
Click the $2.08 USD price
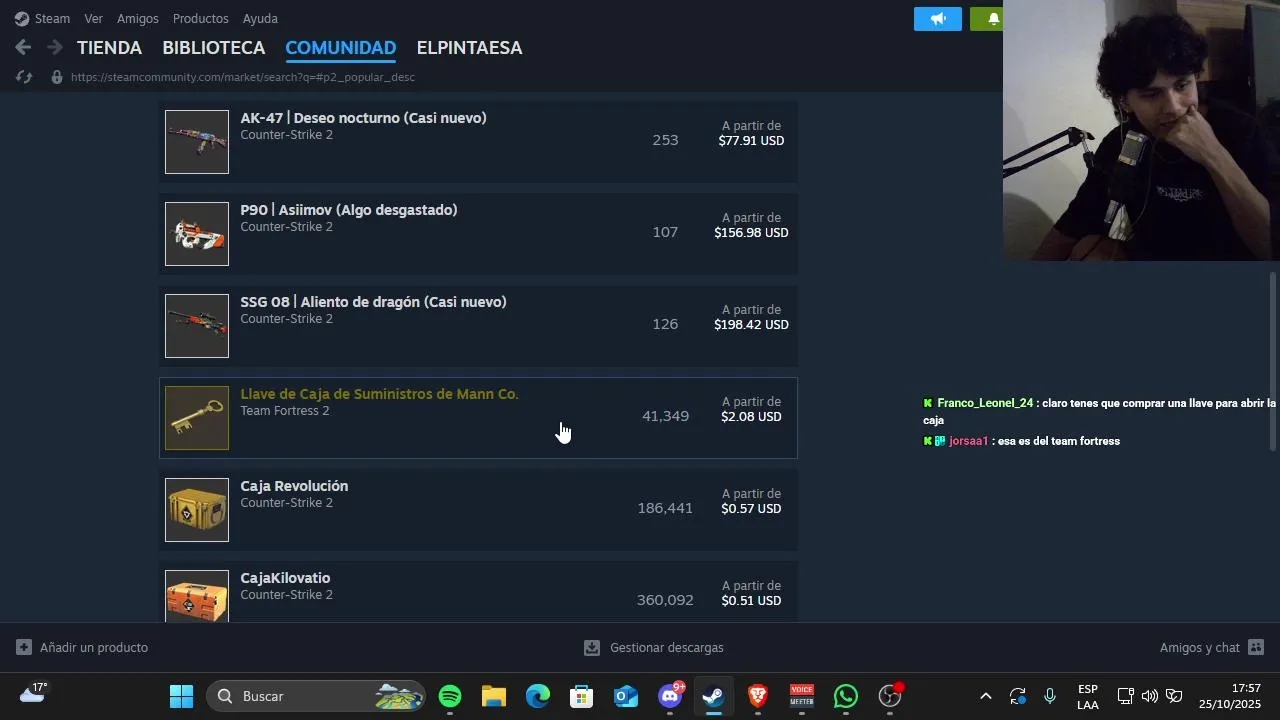(751, 417)
